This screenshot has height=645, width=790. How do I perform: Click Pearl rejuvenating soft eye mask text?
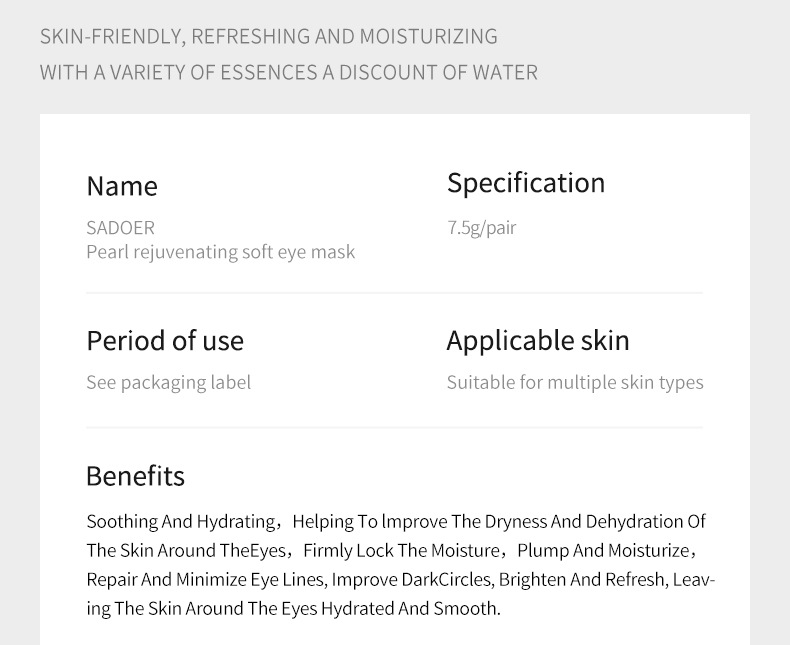tap(221, 252)
